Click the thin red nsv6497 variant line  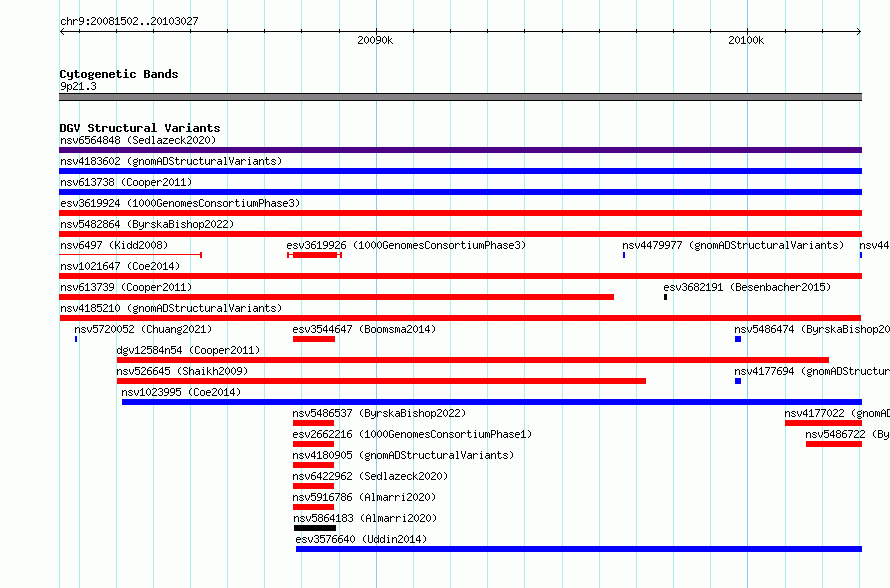coord(131,255)
